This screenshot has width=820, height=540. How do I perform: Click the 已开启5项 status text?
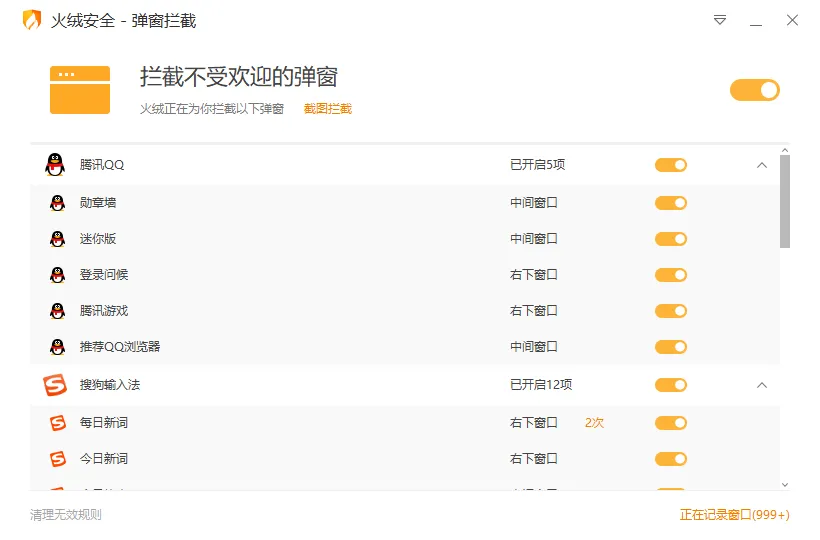(538, 165)
